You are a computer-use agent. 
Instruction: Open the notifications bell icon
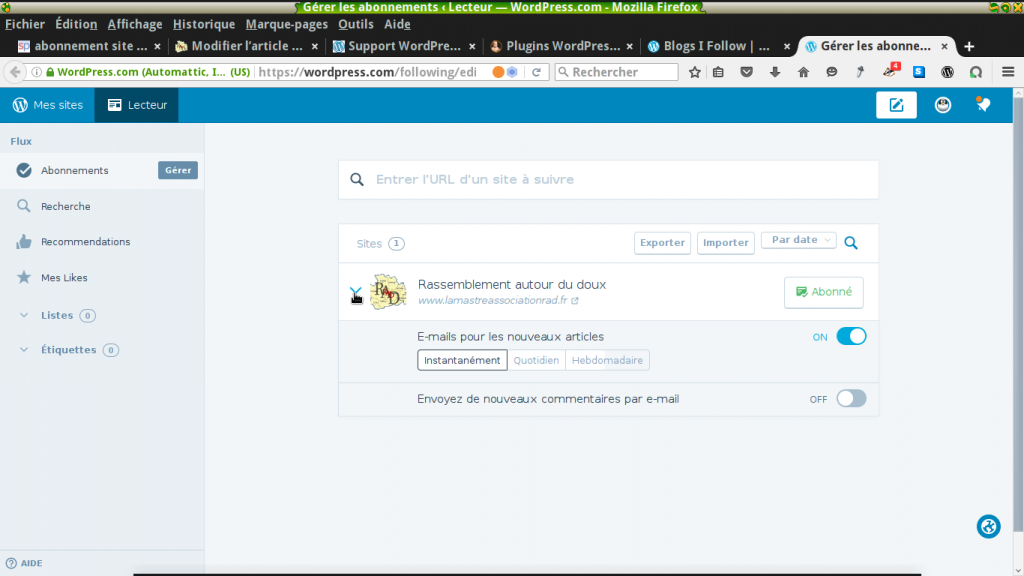pyautogui.click(x=984, y=105)
